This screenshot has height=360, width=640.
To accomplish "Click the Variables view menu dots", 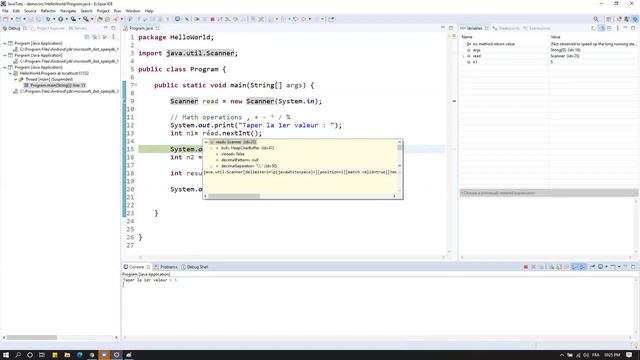I will [x=618, y=28].
